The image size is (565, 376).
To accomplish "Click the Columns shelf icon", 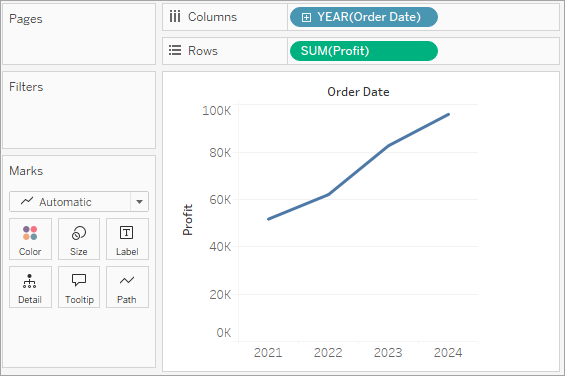I will point(175,17).
